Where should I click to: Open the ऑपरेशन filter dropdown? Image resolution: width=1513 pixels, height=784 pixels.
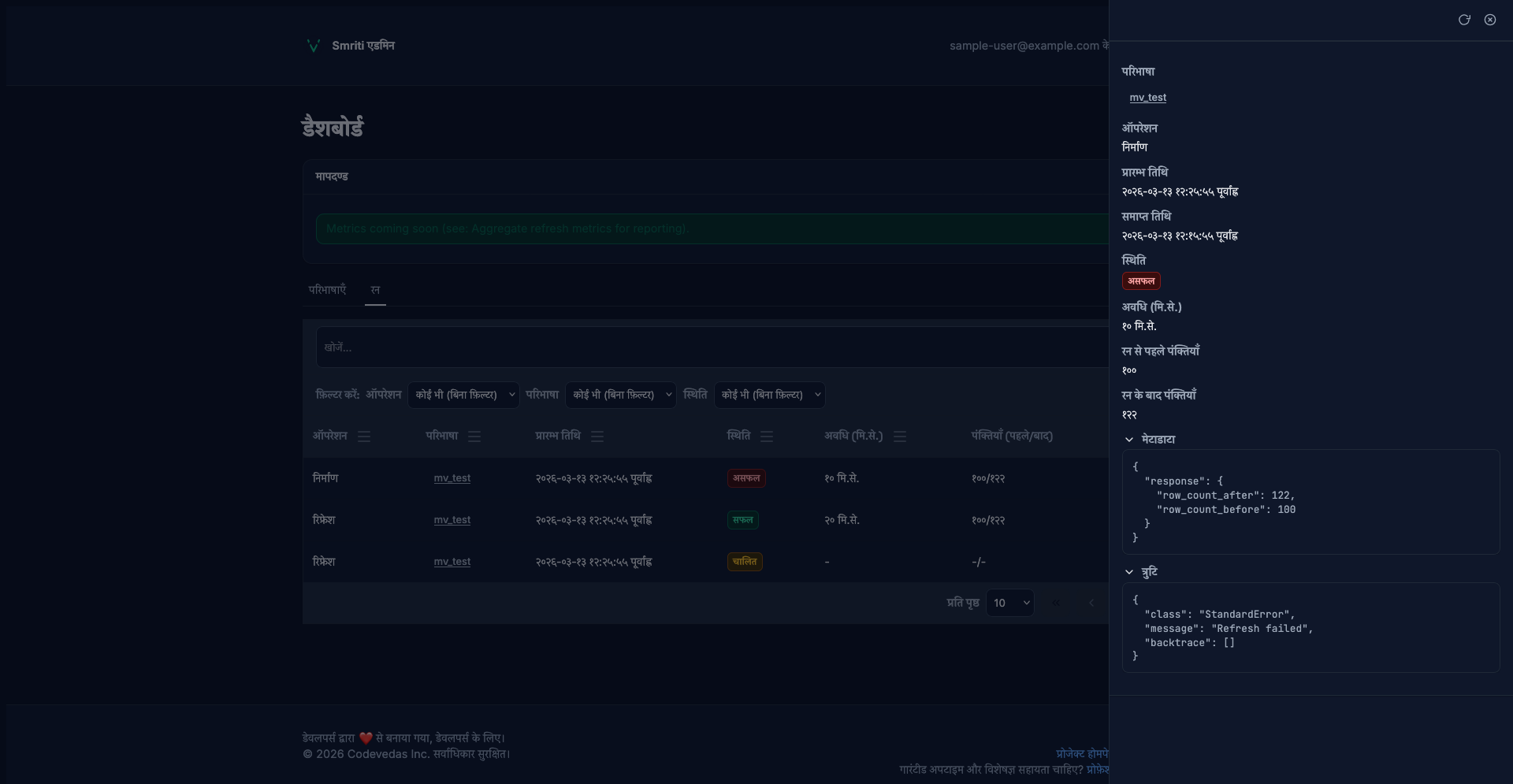(463, 395)
